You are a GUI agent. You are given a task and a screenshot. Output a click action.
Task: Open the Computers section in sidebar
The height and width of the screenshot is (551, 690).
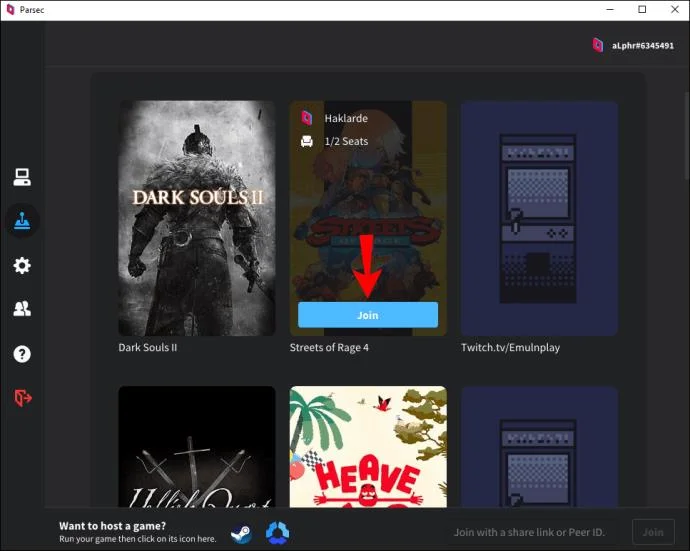point(22,177)
